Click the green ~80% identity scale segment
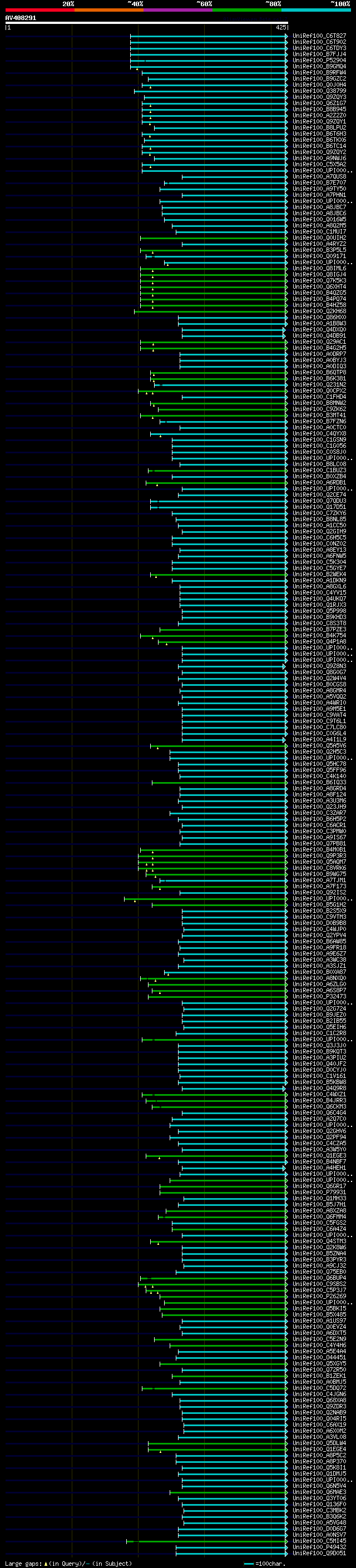Image resolution: width=356 pixels, height=1568 pixels. pyautogui.click(x=247, y=10)
